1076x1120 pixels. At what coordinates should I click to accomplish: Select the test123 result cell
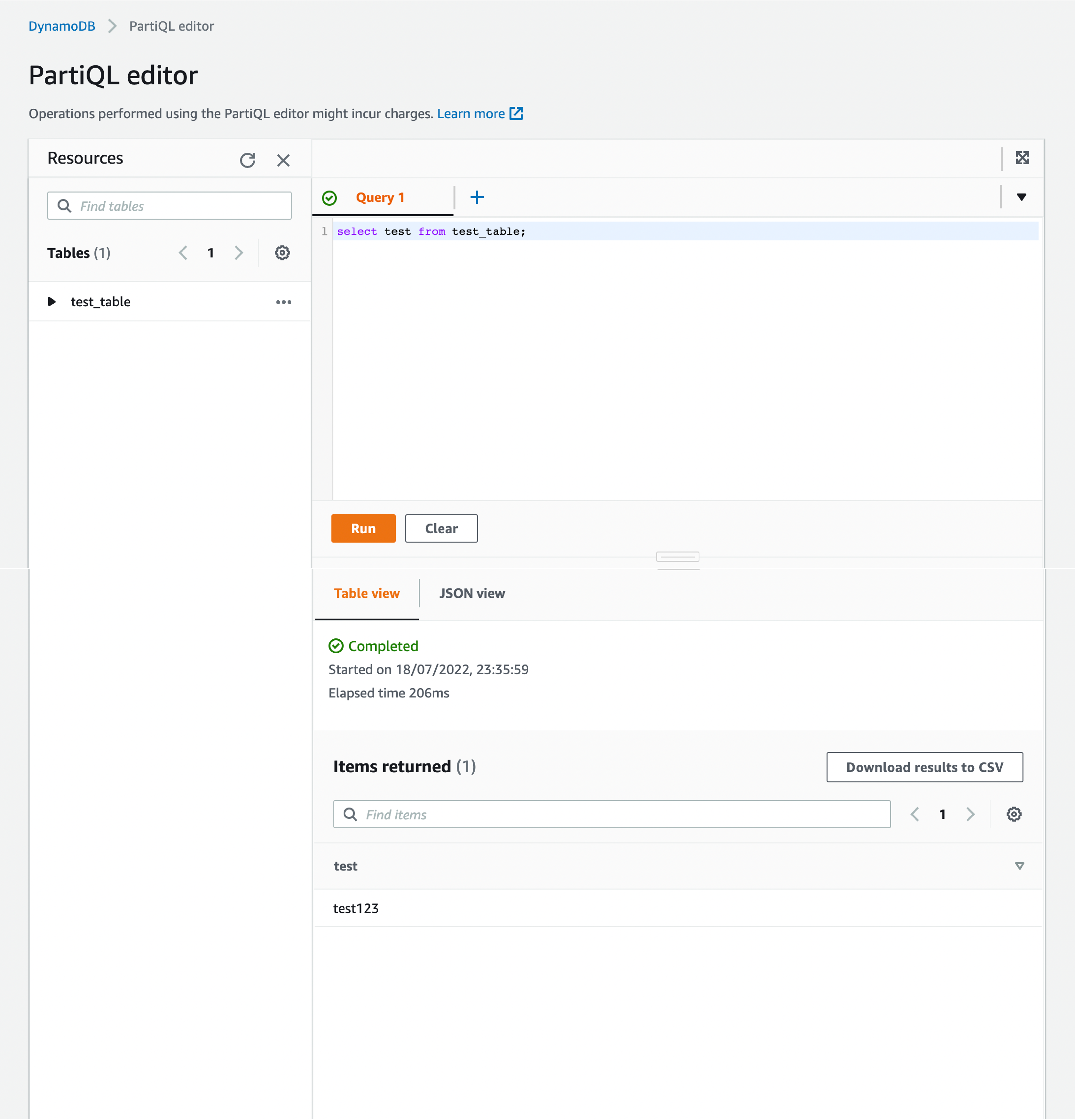click(x=356, y=909)
